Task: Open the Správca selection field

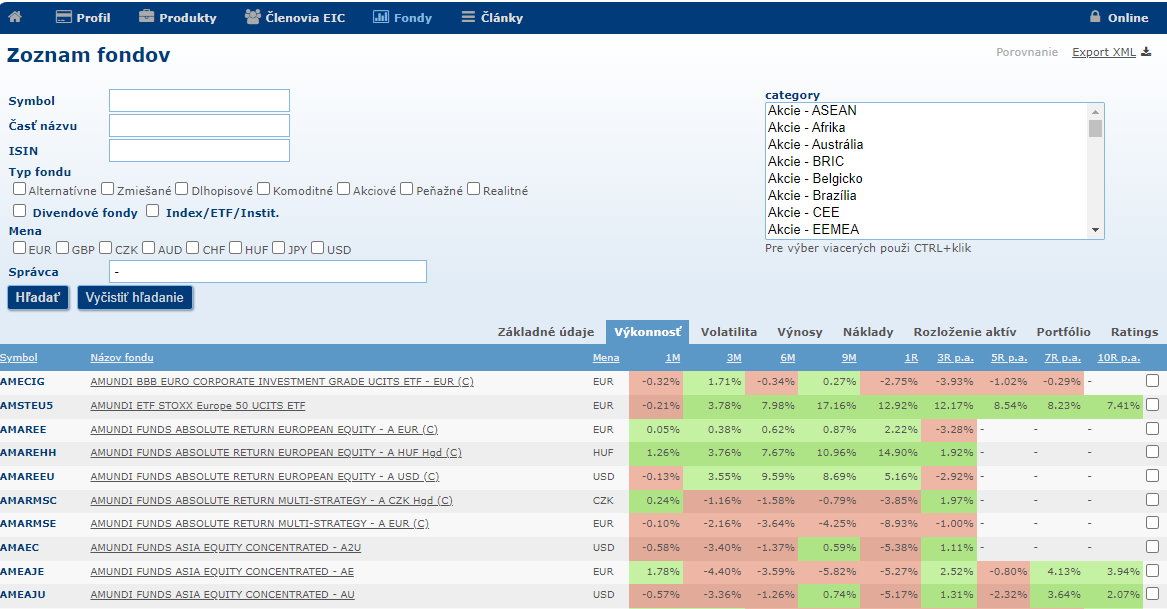Action: coord(267,272)
